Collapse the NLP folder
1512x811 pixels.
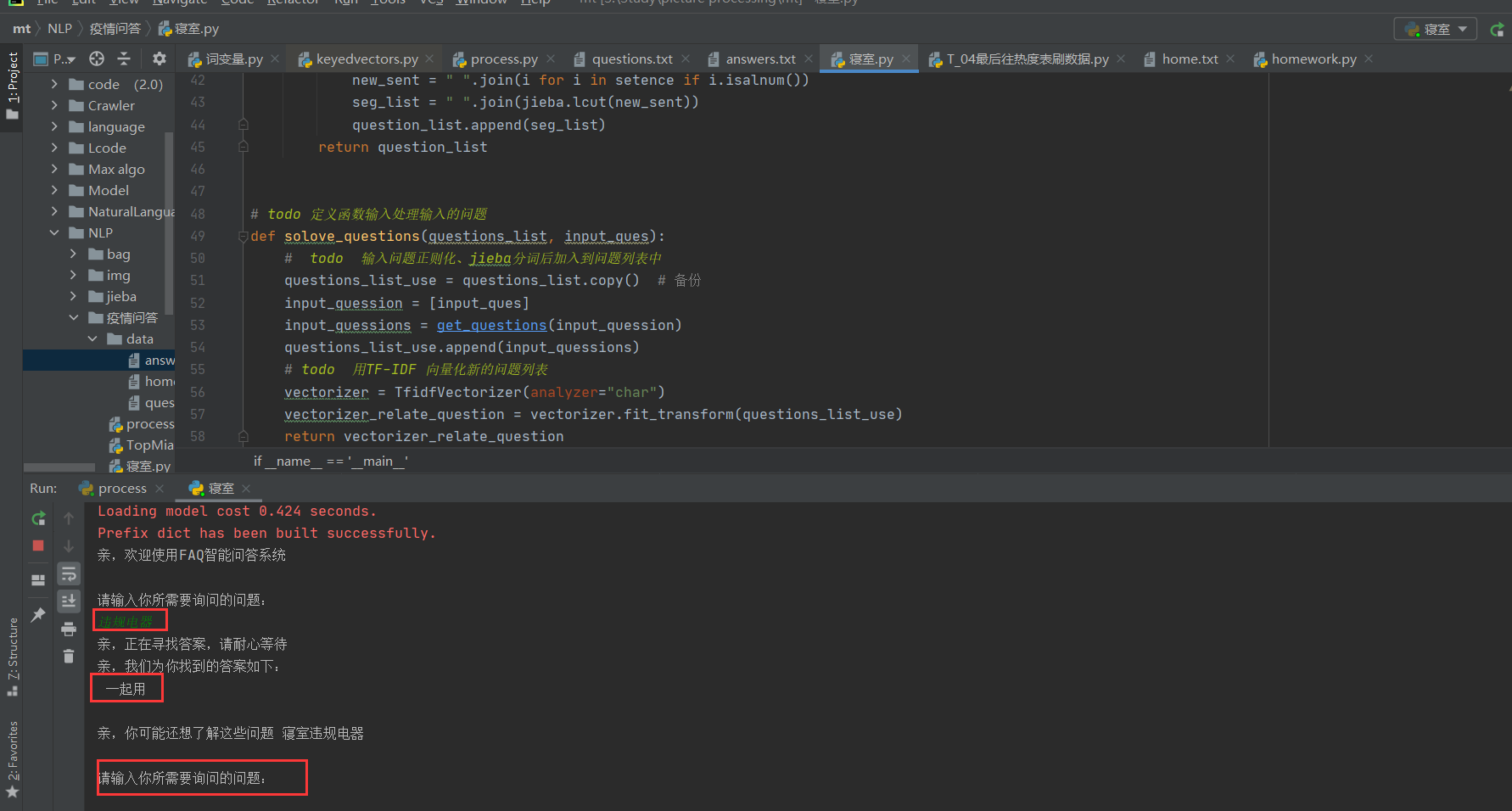(x=54, y=232)
